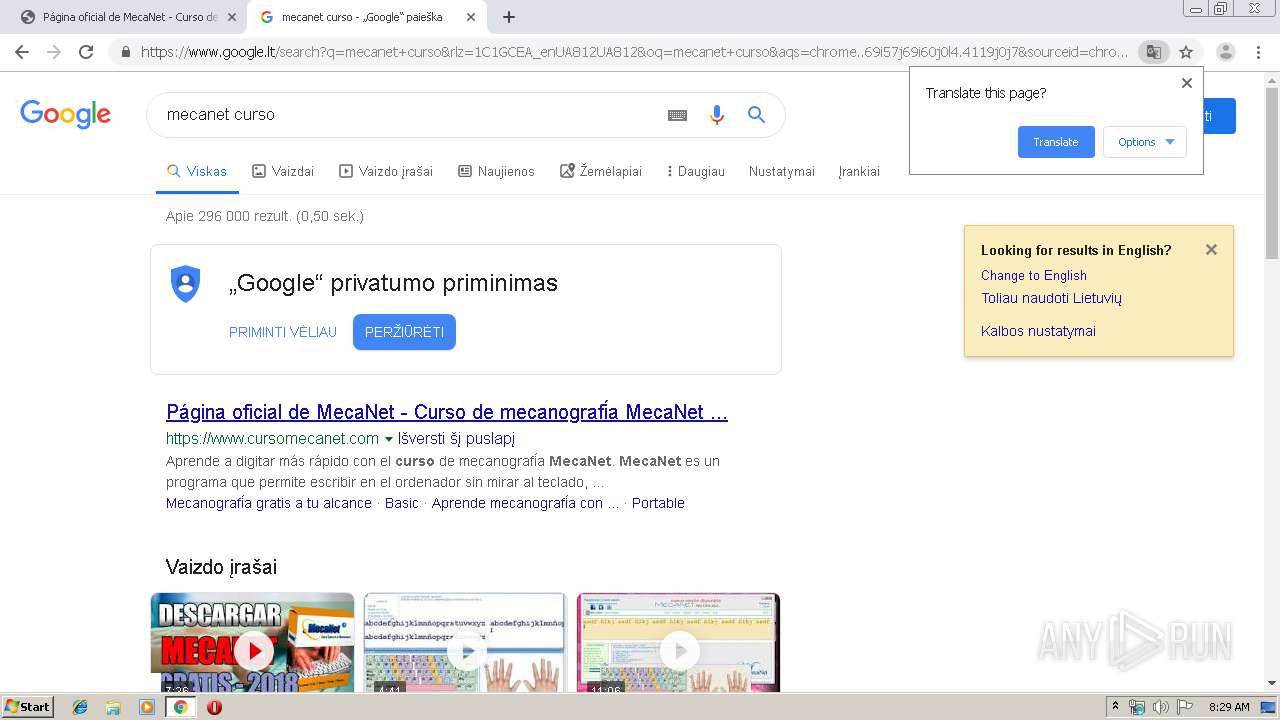Submit search with the magnifier icon

tap(756, 115)
